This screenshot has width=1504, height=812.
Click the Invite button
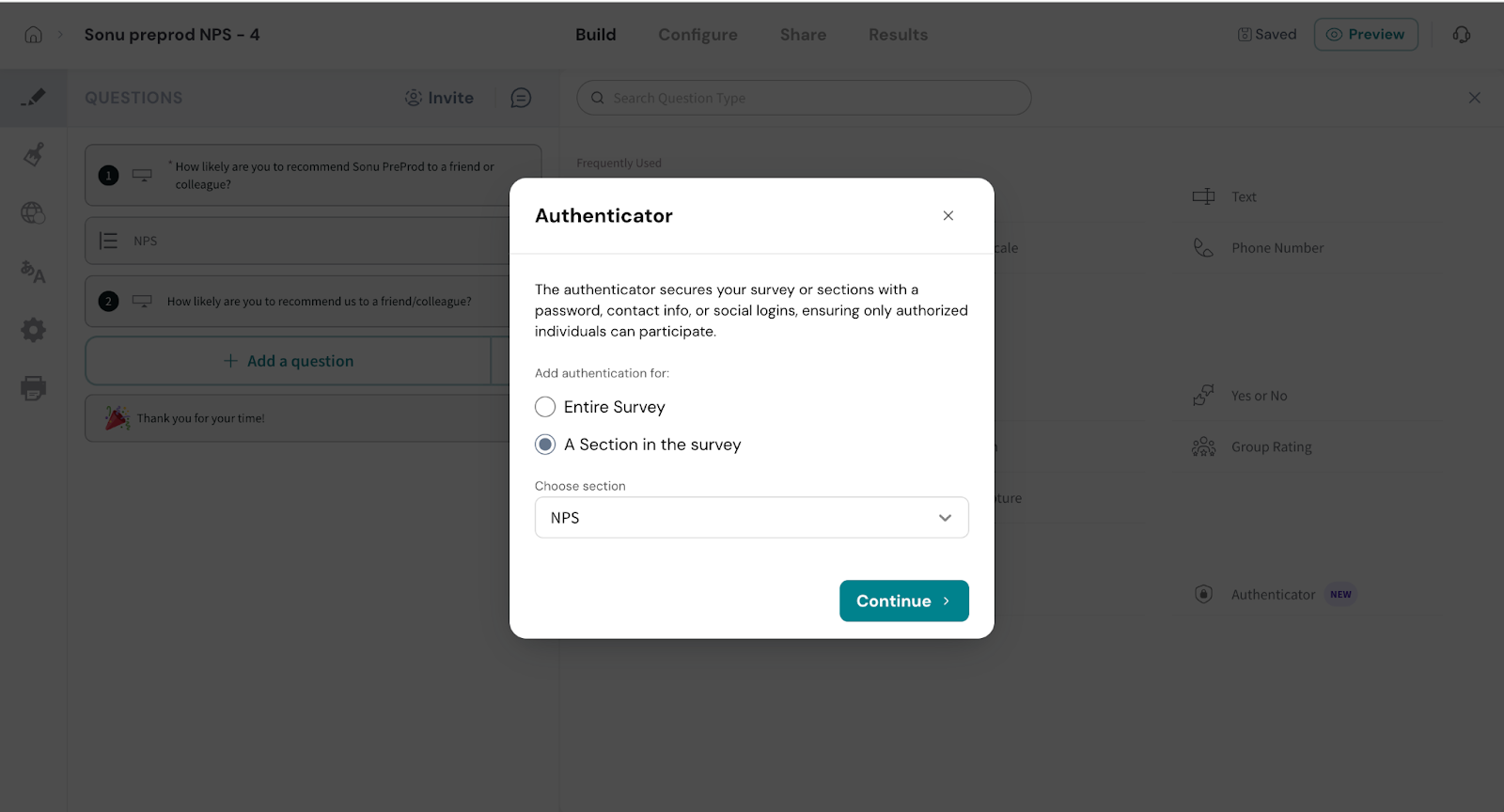pos(439,98)
